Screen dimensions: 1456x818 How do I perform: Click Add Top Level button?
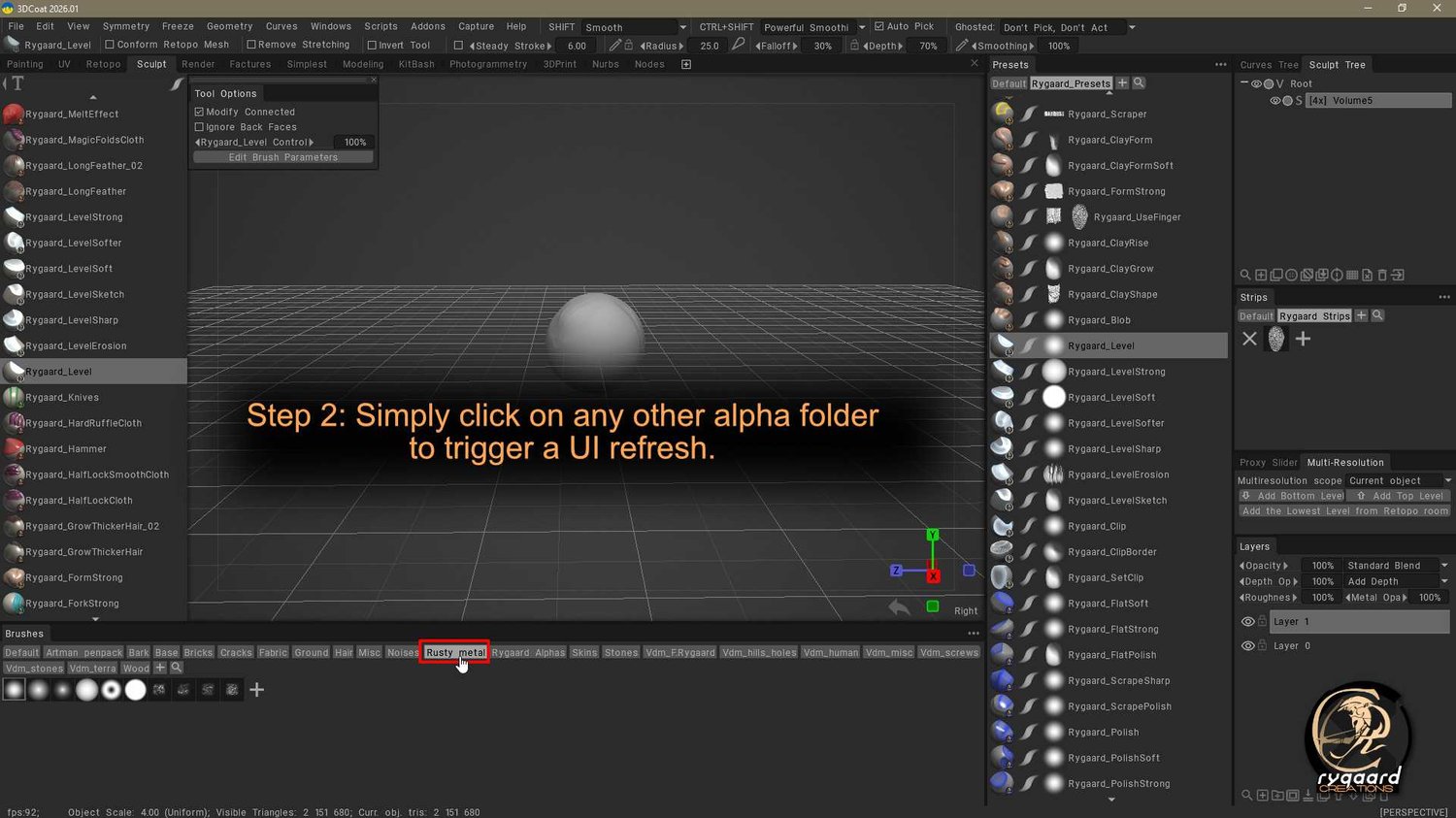[1400, 496]
